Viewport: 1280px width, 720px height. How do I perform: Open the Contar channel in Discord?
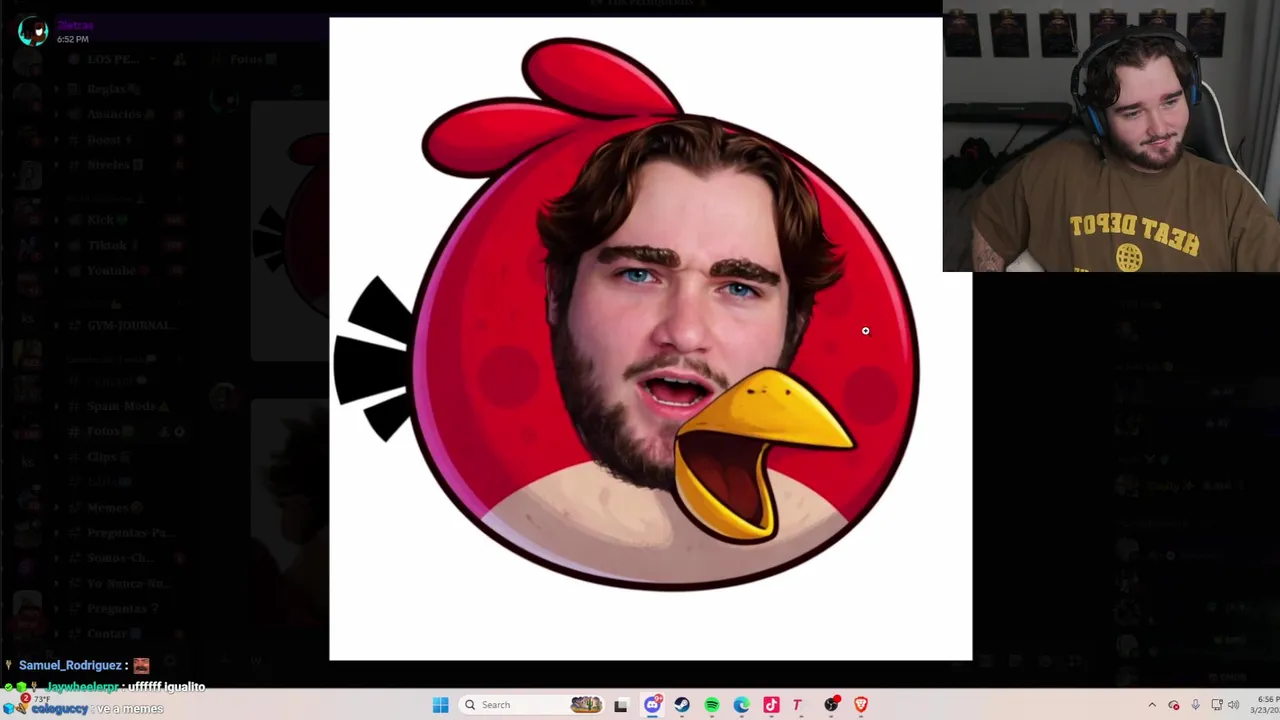click(x=124, y=633)
